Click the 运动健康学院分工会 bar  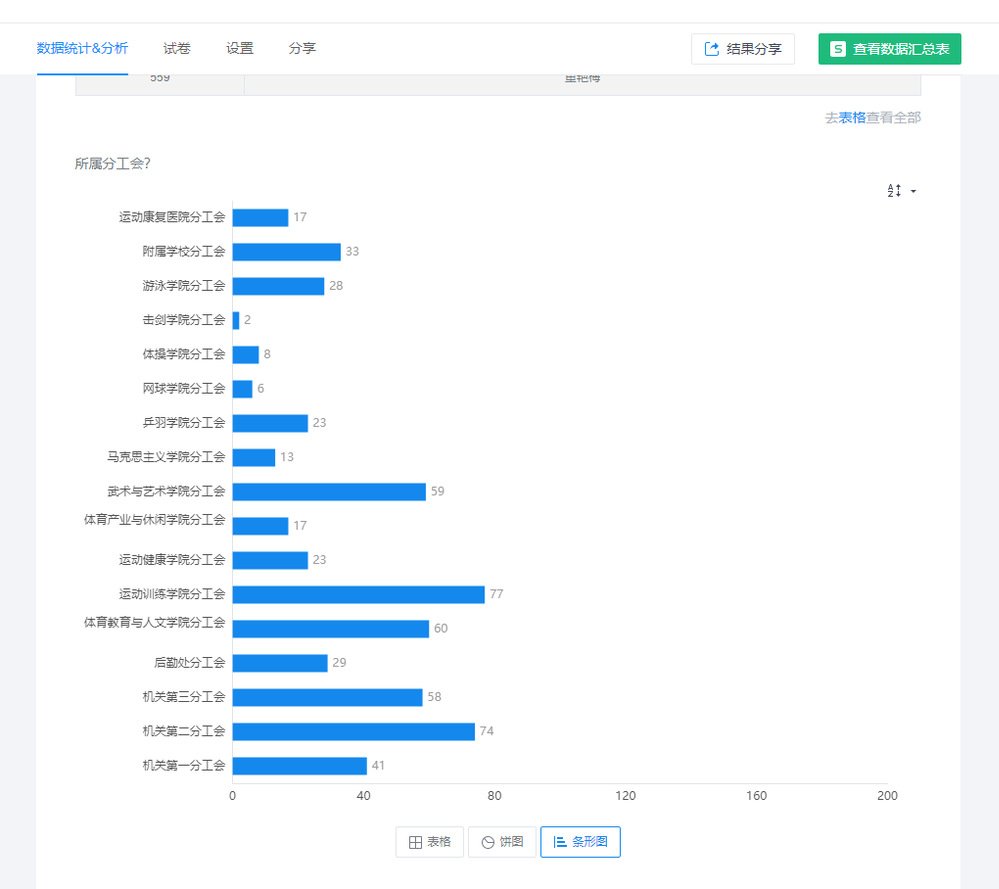(270, 560)
